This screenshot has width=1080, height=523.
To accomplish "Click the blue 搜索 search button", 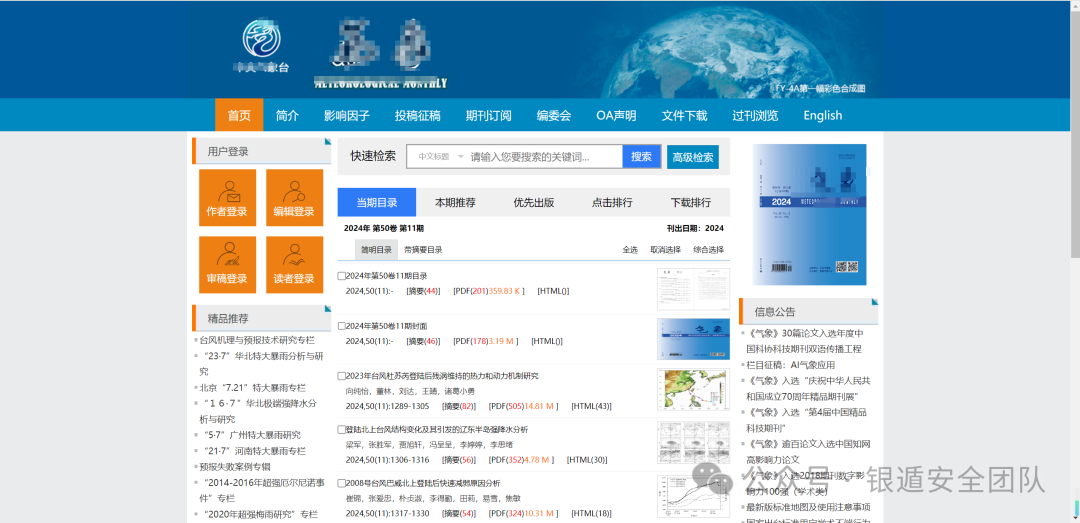I will [641, 156].
